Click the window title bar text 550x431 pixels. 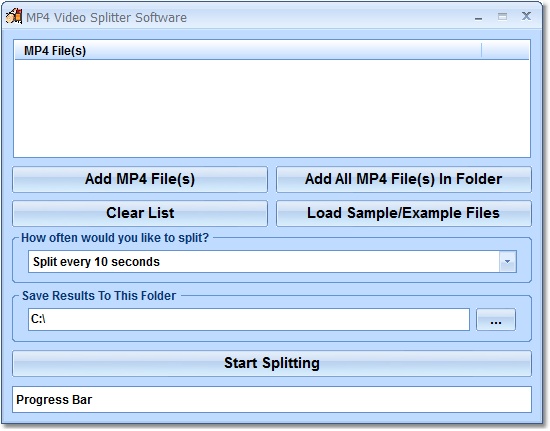(x=106, y=18)
